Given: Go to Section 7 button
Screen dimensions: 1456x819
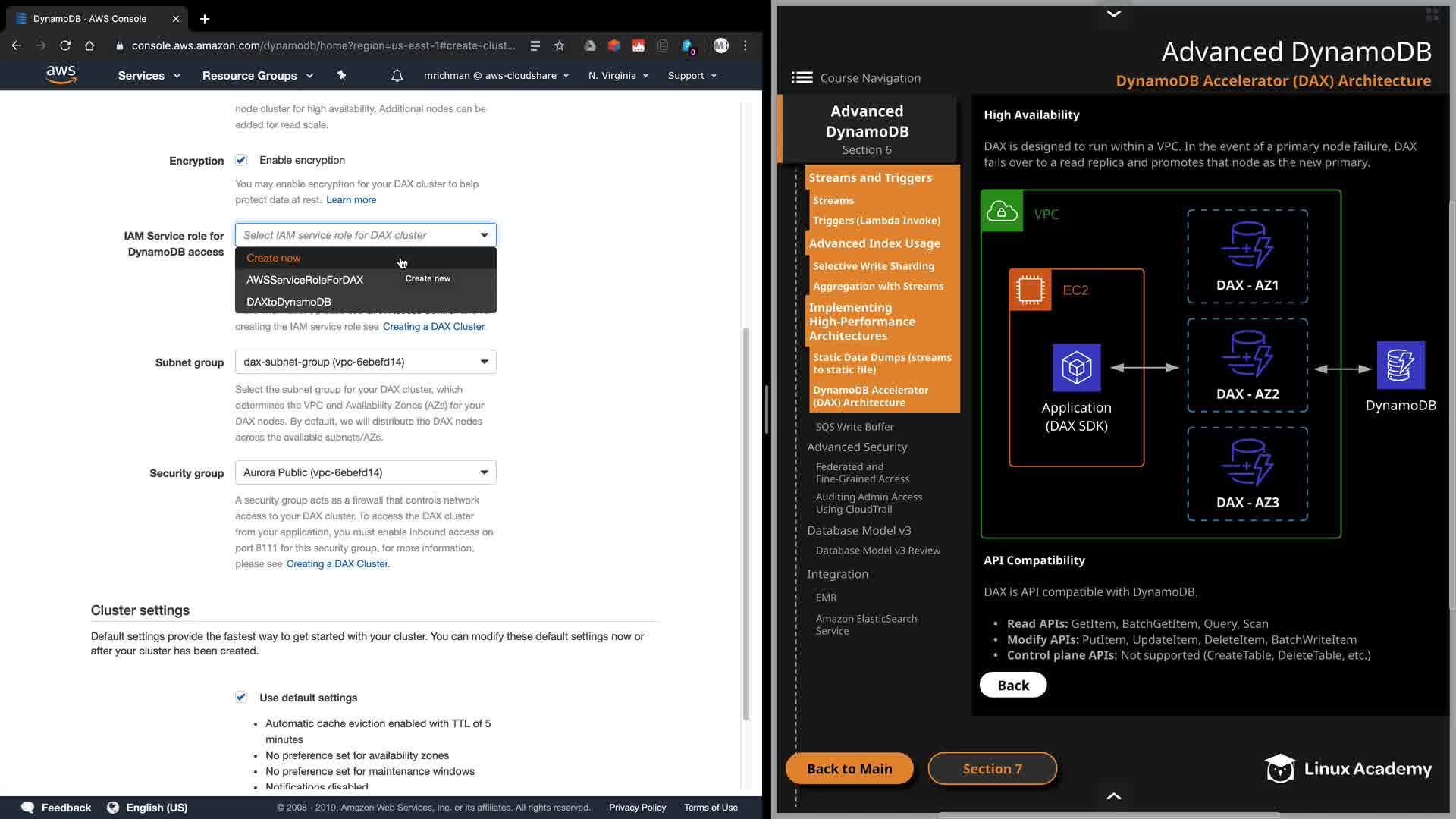Looking at the screenshot, I should coord(992,768).
